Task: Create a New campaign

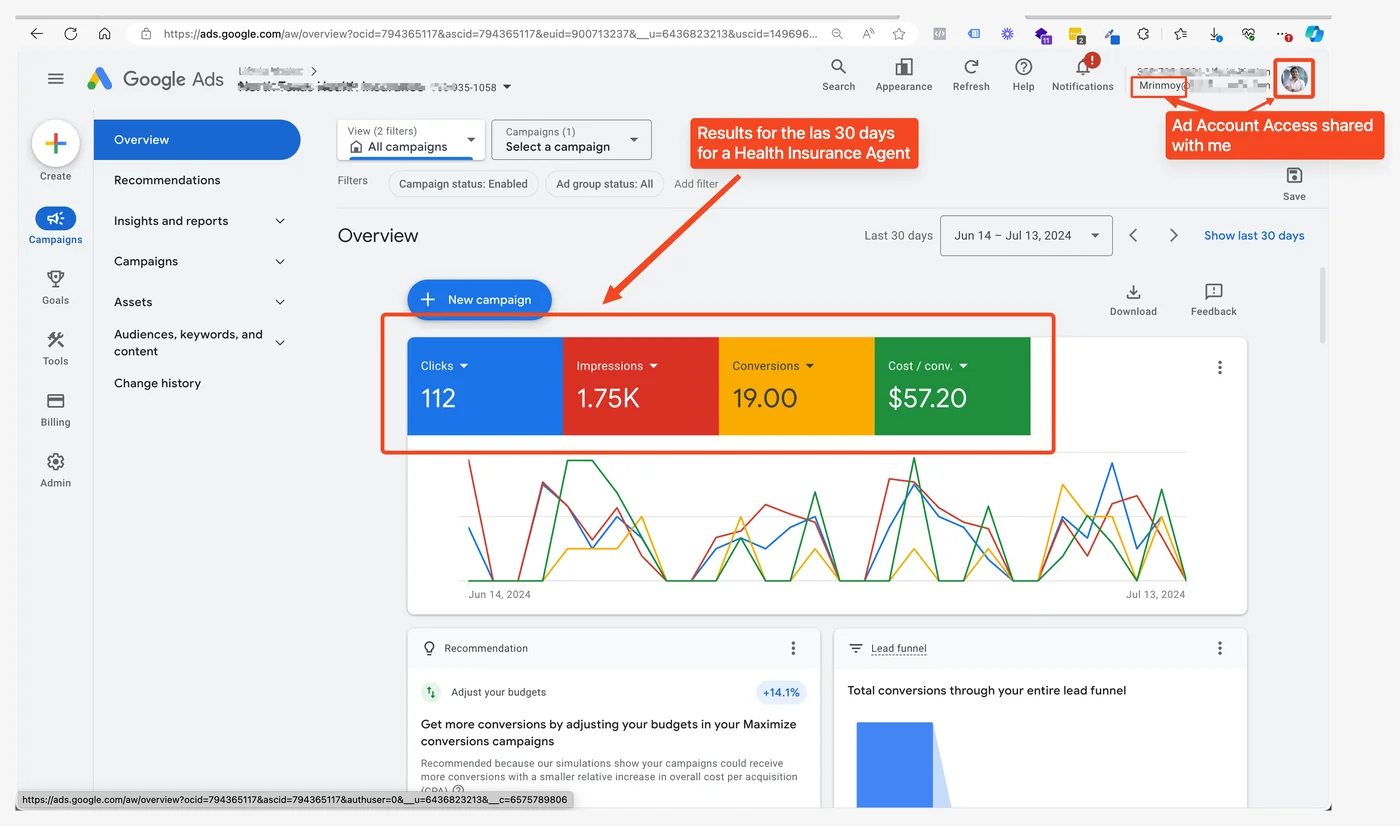Action: 478,299
